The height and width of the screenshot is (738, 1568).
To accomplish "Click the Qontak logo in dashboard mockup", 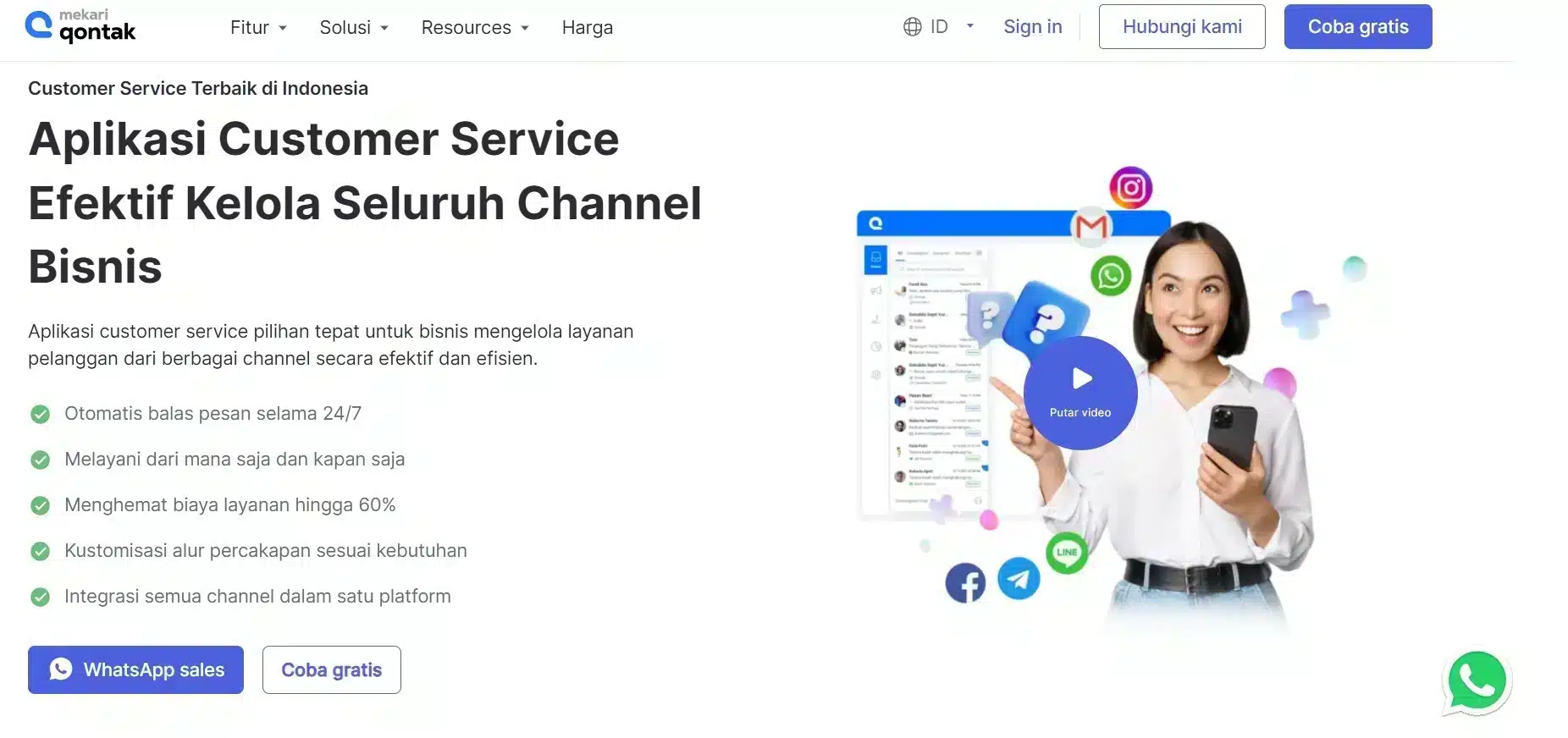I will click(875, 223).
